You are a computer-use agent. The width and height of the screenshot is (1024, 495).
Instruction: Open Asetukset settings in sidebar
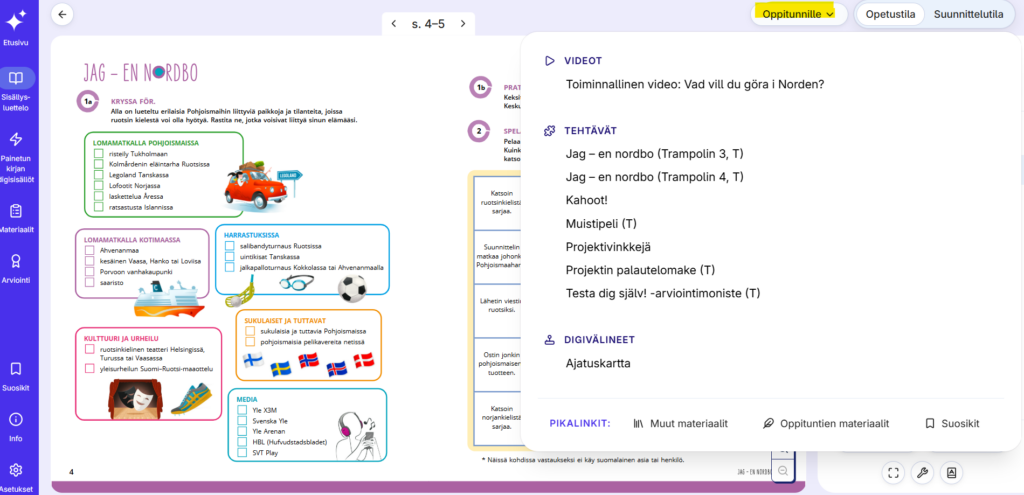point(15,476)
